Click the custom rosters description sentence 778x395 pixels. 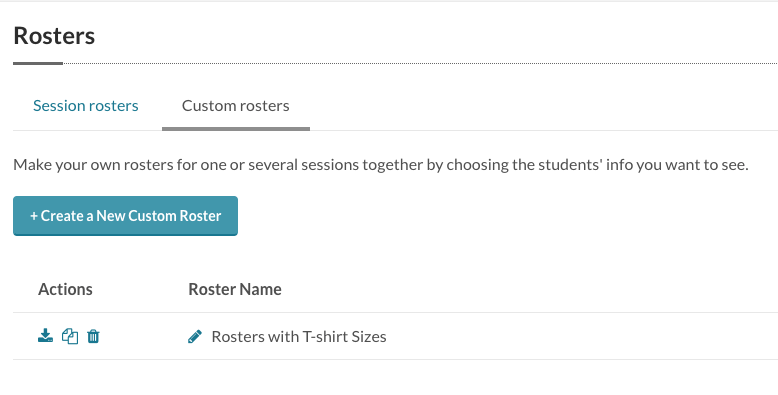[x=381, y=164]
